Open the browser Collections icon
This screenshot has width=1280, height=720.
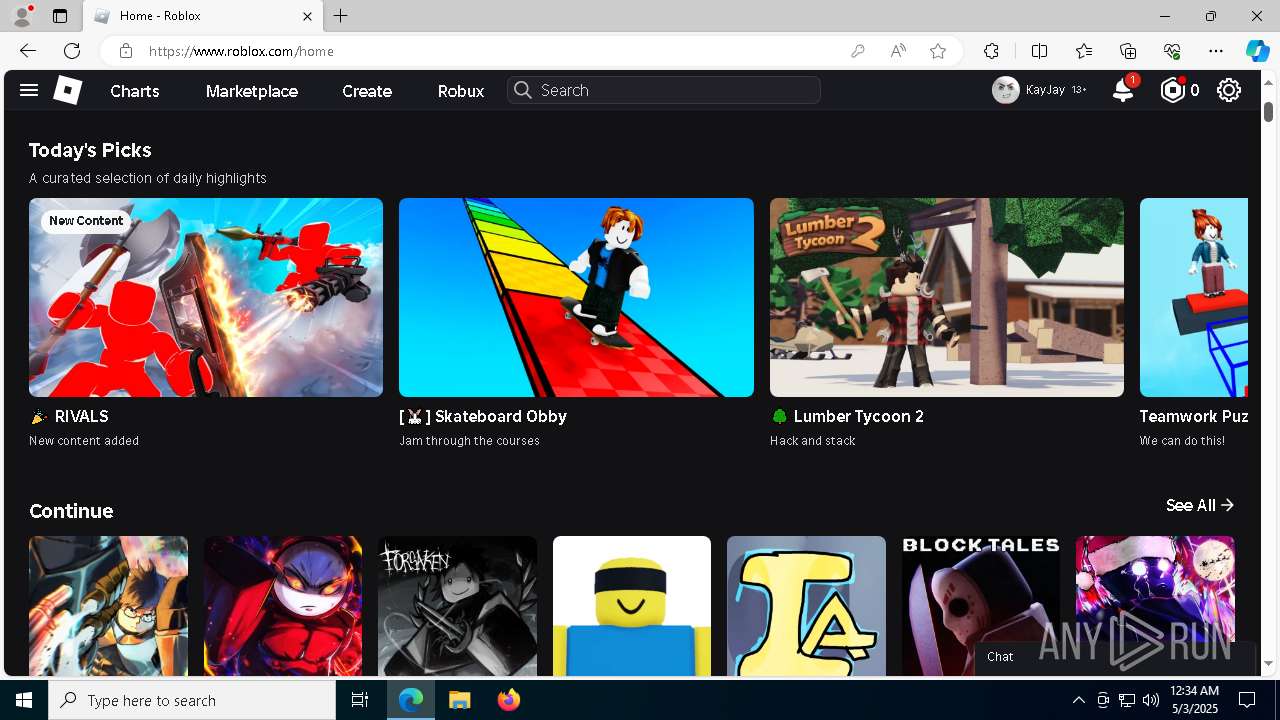point(1128,51)
